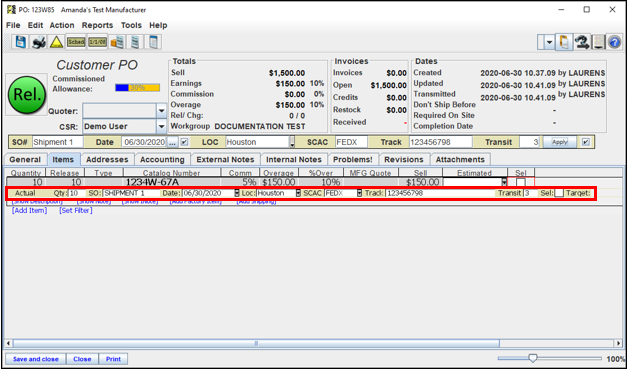Click the Apply button
The width and height of the screenshot is (630, 372).
coord(560,142)
